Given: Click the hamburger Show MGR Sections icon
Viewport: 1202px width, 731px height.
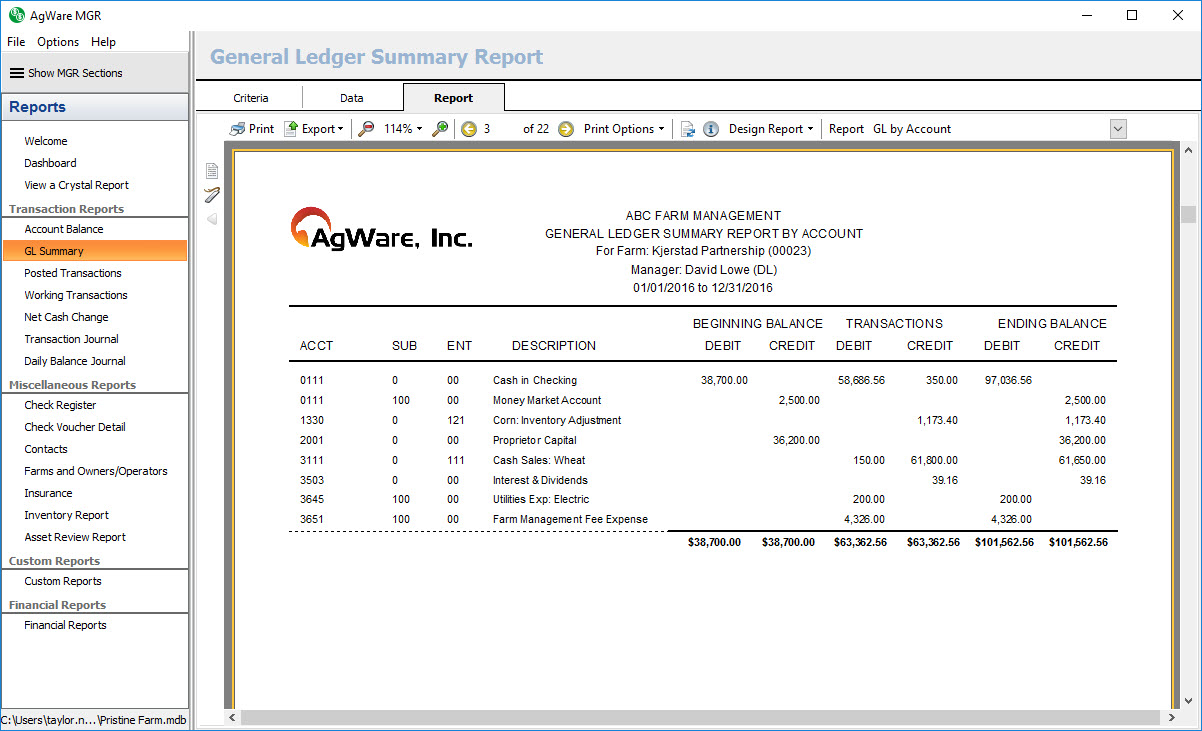Looking at the screenshot, I should pyautogui.click(x=17, y=73).
